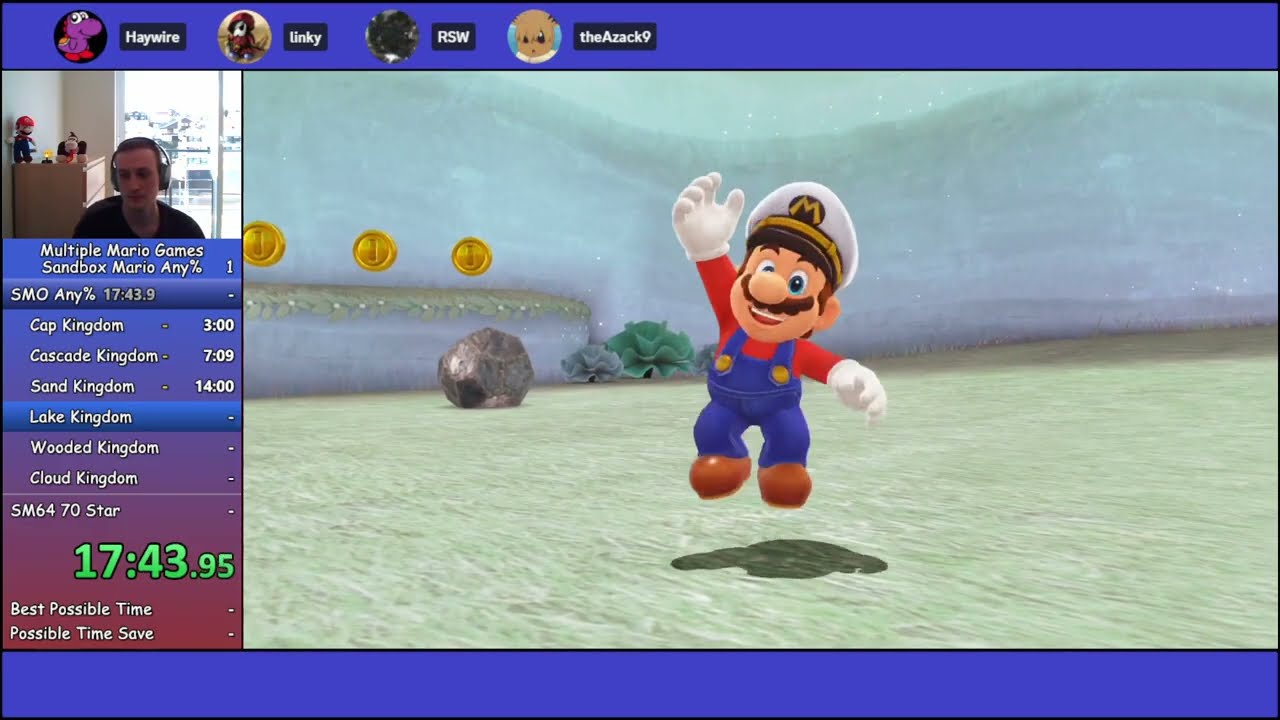This screenshot has height=720, width=1280.
Task: Select the Cap Kingdom split row
Action: tap(121, 325)
